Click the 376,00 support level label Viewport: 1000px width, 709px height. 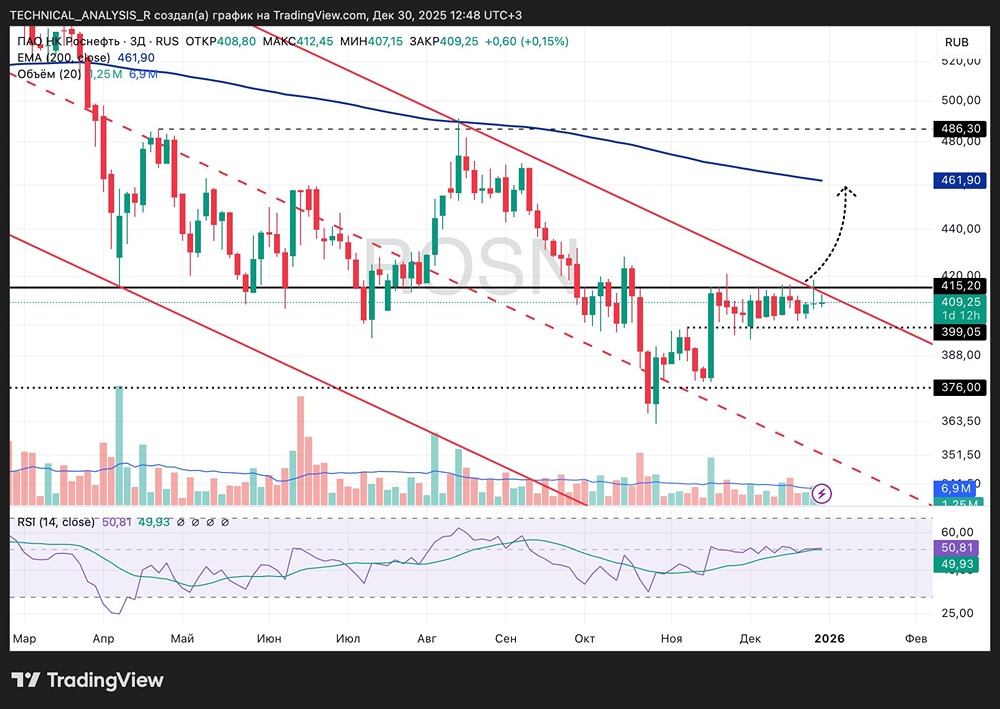click(960, 388)
